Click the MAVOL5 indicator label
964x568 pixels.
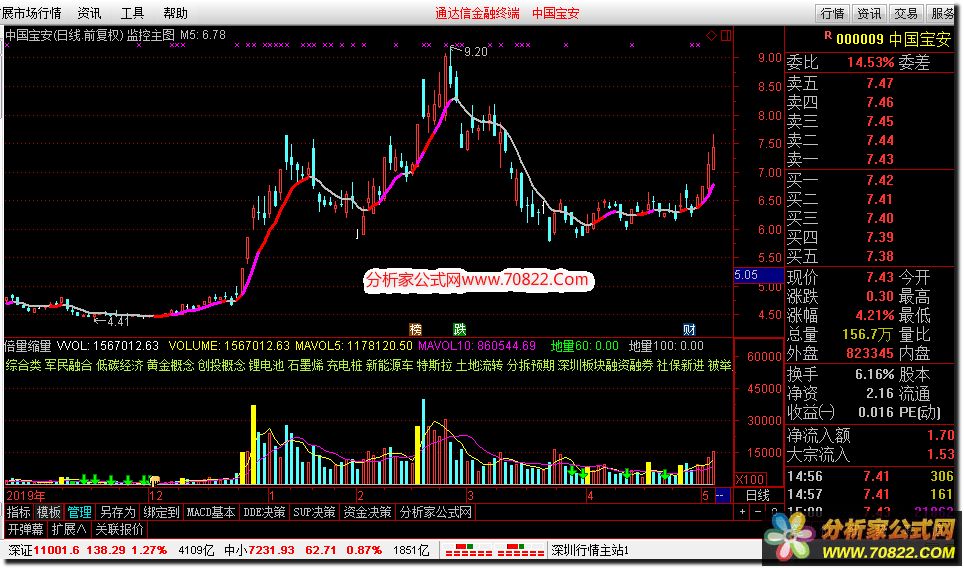354,346
